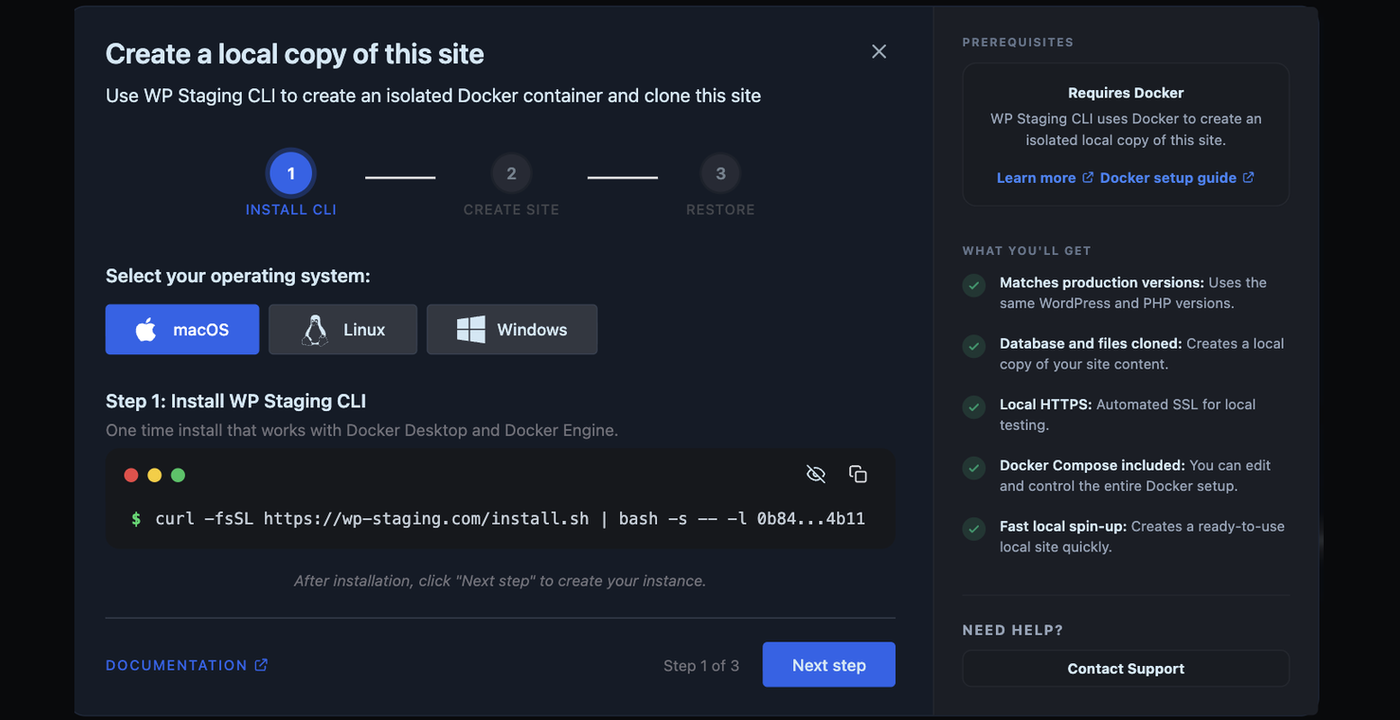The height and width of the screenshot is (720, 1400).
Task: Click checkmark beside Matches production versions
Action: pos(974,286)
